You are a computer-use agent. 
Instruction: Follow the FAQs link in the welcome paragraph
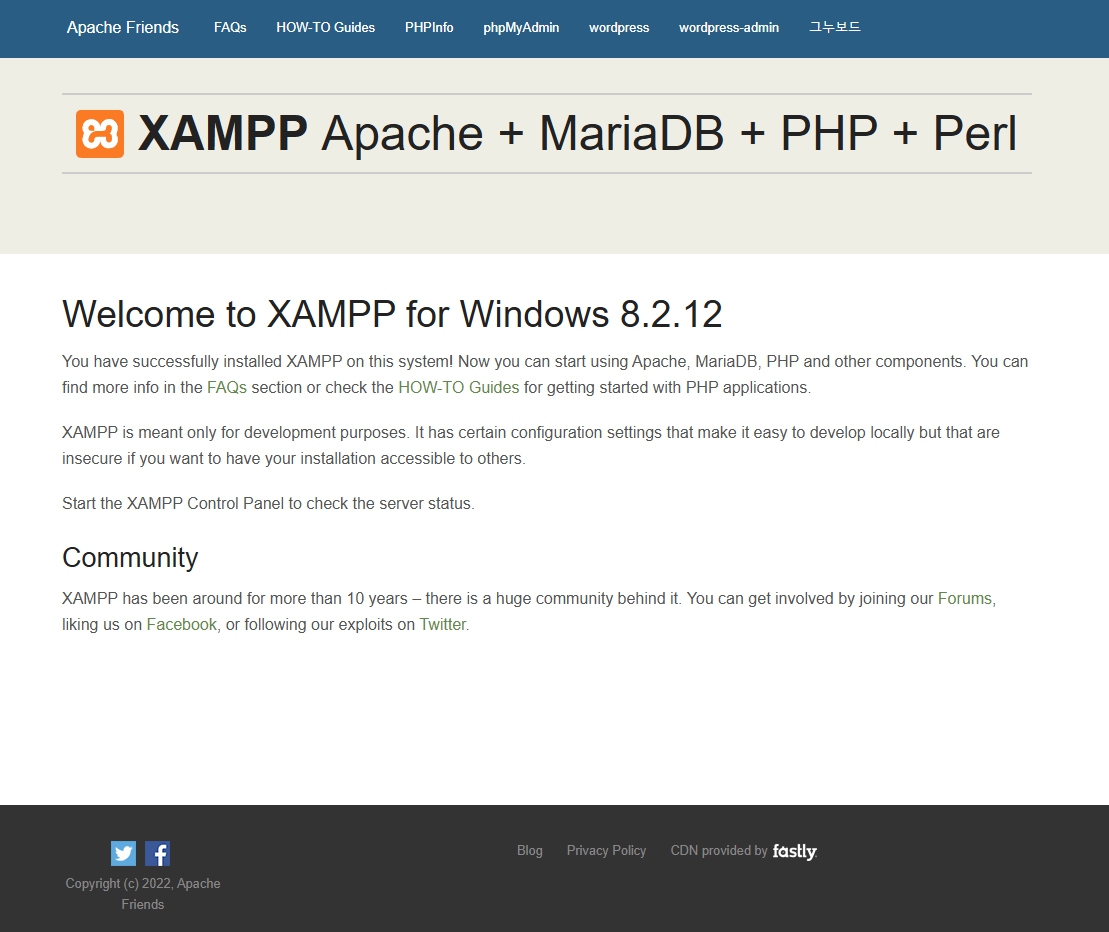[x=227, y=388]
